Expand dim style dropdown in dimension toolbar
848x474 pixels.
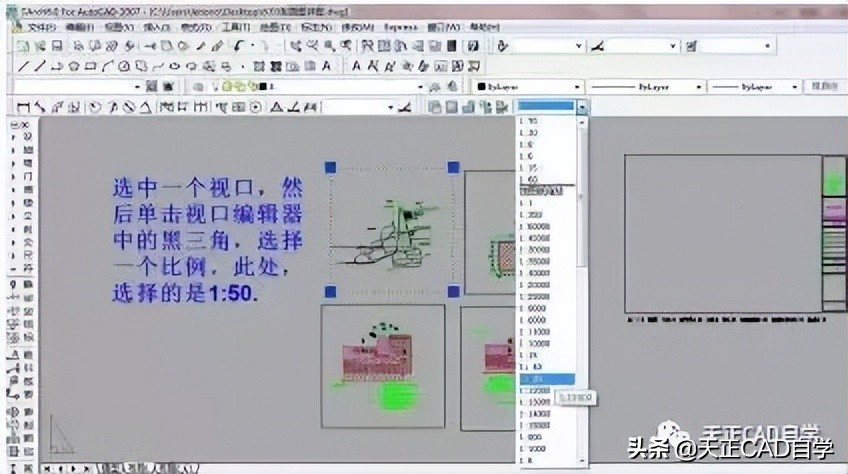click(x=390, y=107)
